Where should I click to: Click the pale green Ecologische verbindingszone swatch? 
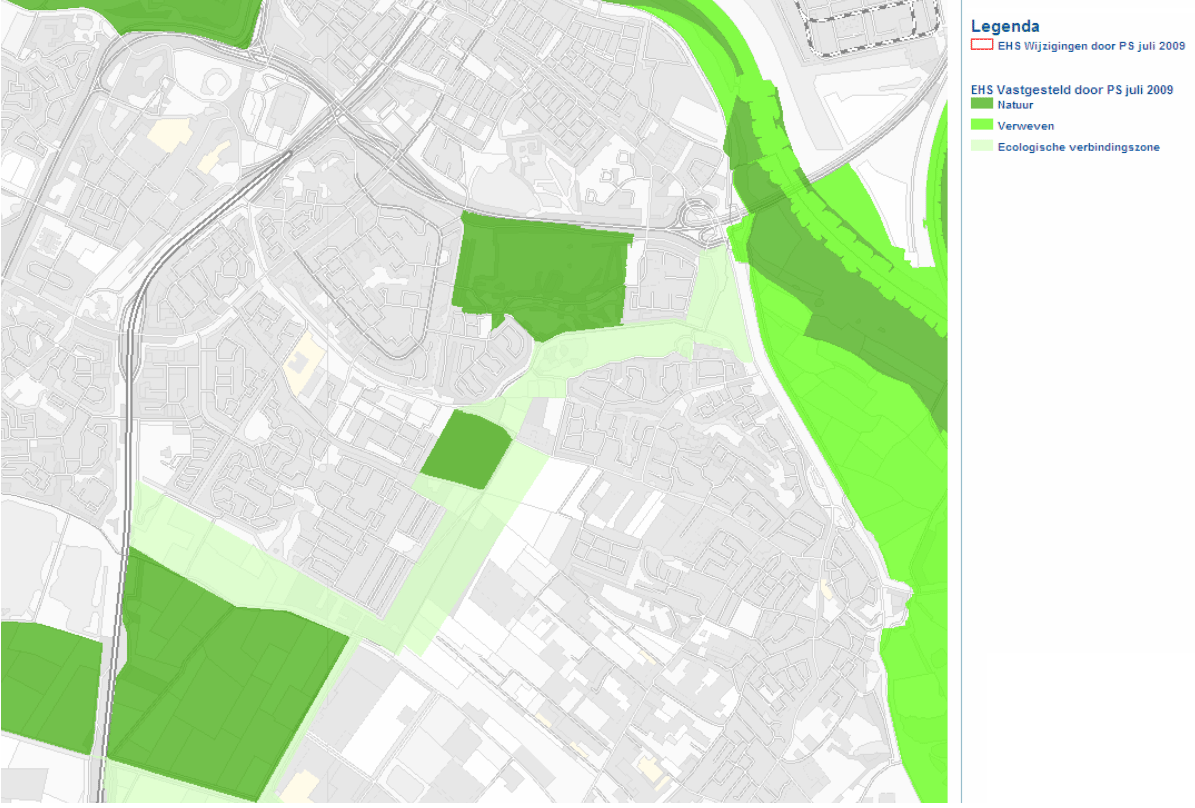coord(982,146)
